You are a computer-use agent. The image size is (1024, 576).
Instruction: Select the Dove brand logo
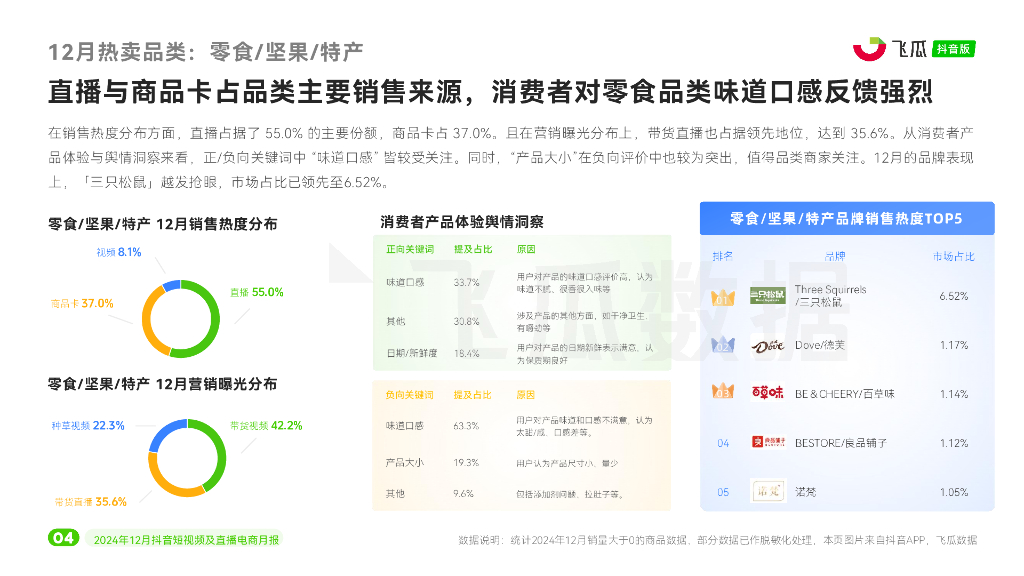[x=767, y=345]
